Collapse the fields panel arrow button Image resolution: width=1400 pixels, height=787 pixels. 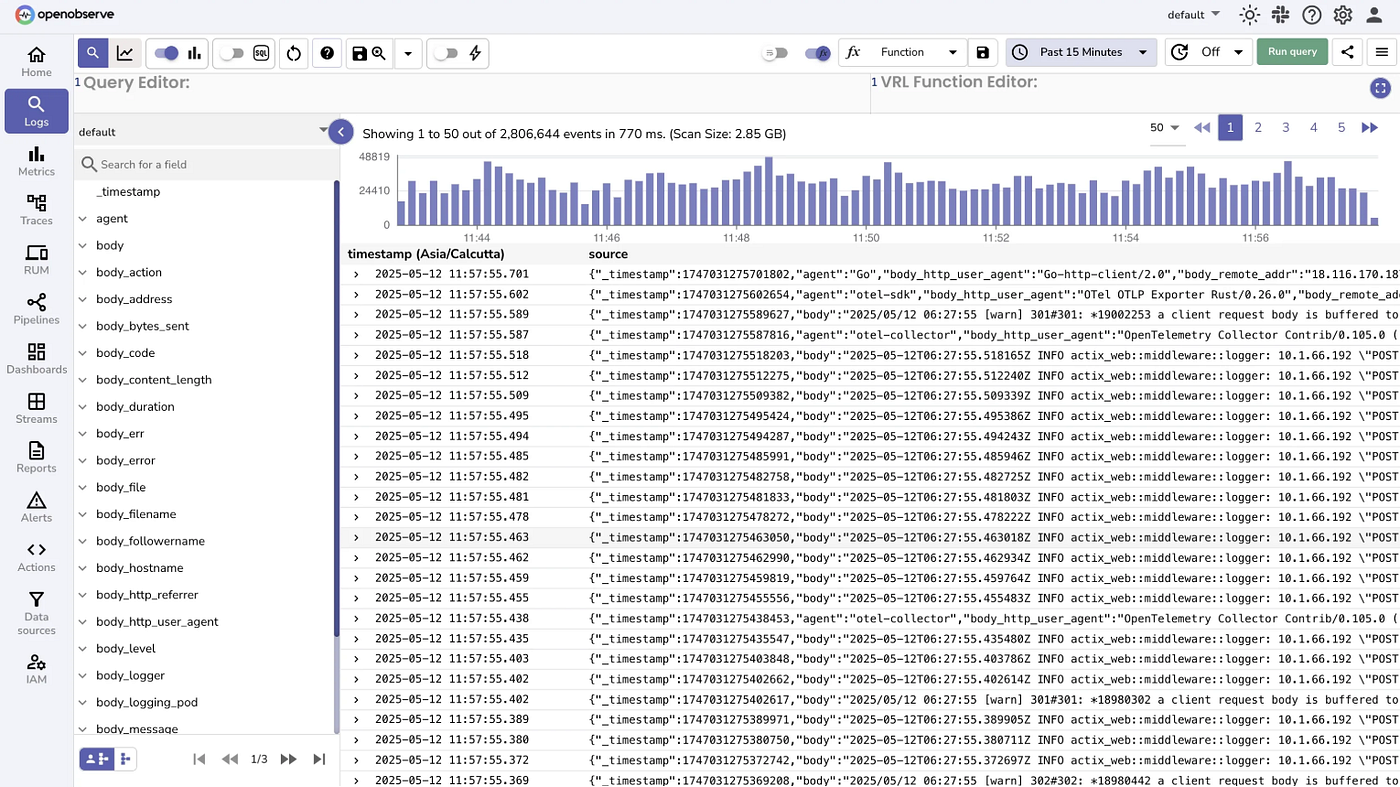tap(341, 132)
